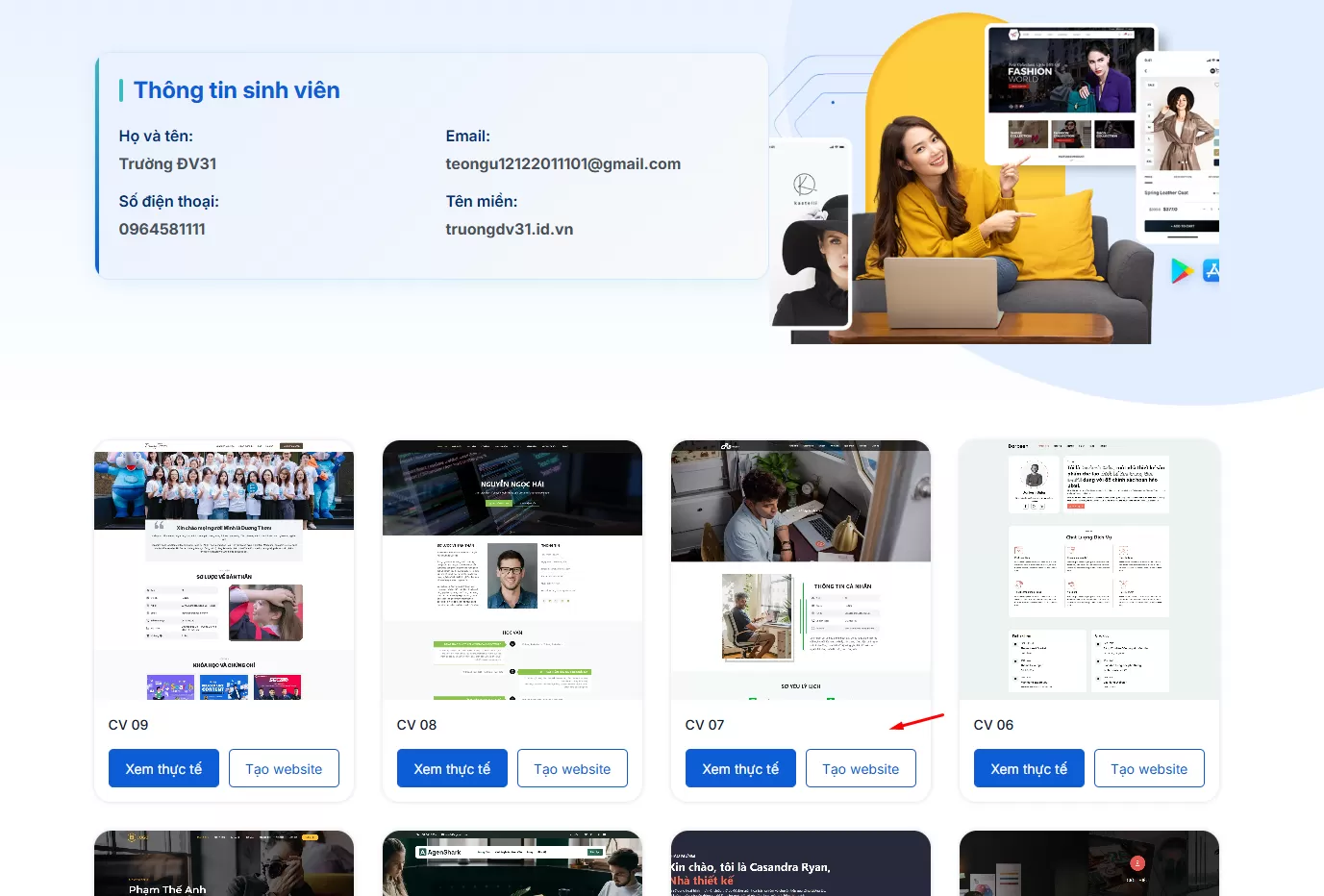
Task: Click the "Thông tin sinh viên" heading
Action: point(237,90)
